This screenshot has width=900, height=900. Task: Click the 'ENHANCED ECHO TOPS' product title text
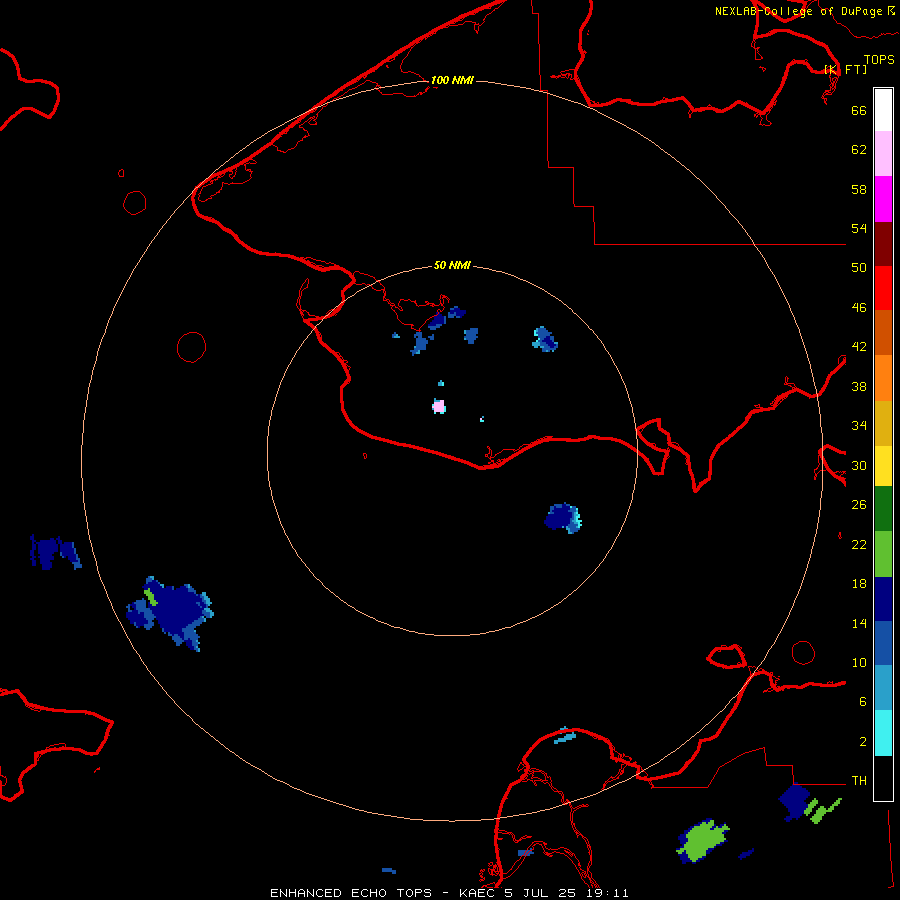point(351,893)
